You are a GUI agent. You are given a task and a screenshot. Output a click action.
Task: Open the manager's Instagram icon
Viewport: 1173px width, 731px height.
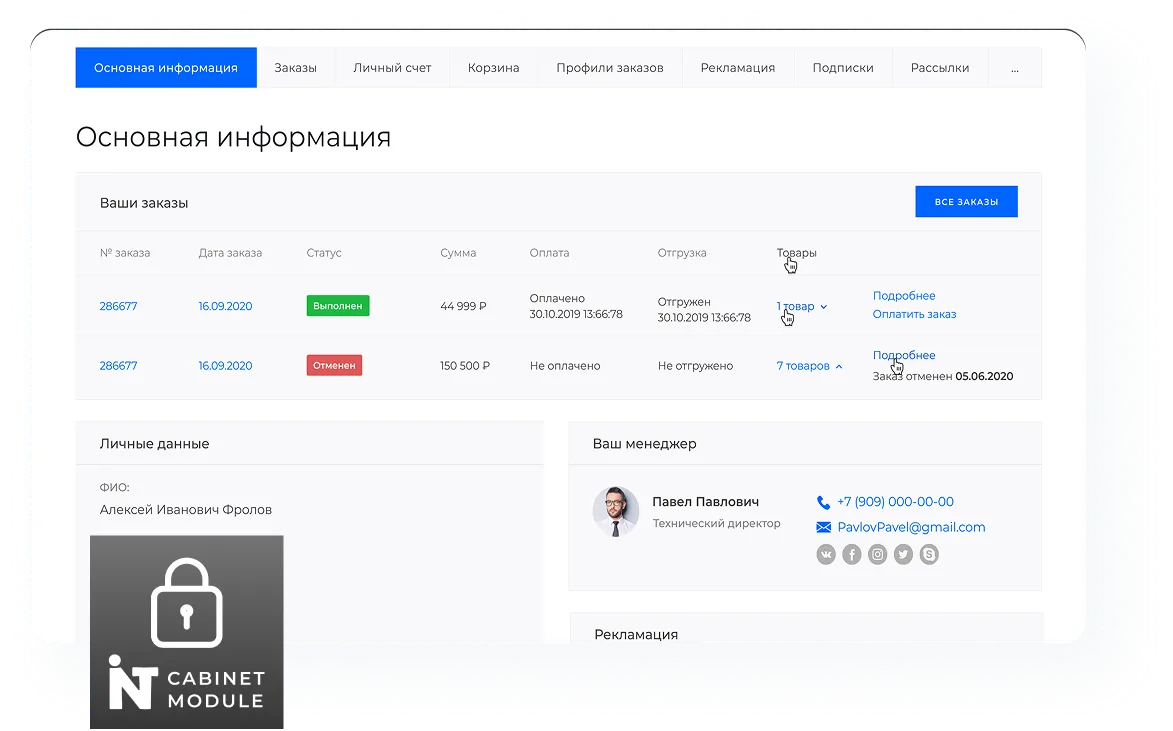(x=878, y=554)
